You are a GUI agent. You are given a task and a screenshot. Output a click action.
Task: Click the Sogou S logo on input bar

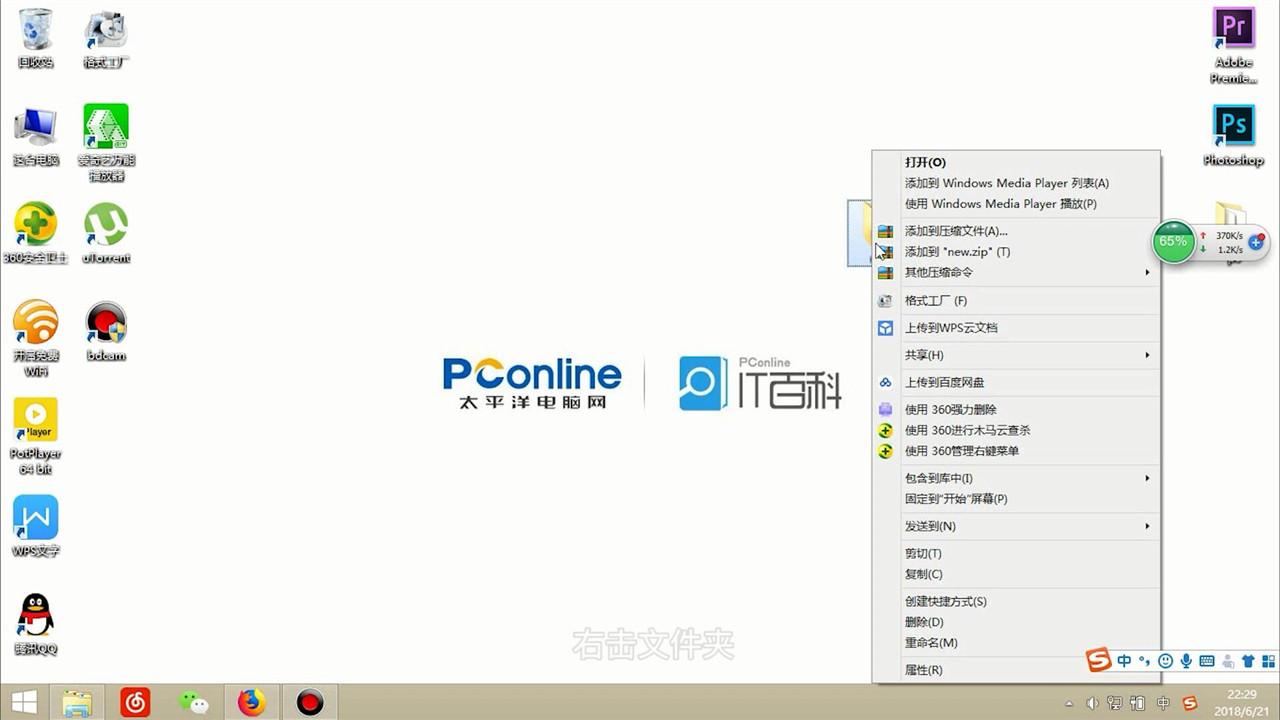point(1099,660)
